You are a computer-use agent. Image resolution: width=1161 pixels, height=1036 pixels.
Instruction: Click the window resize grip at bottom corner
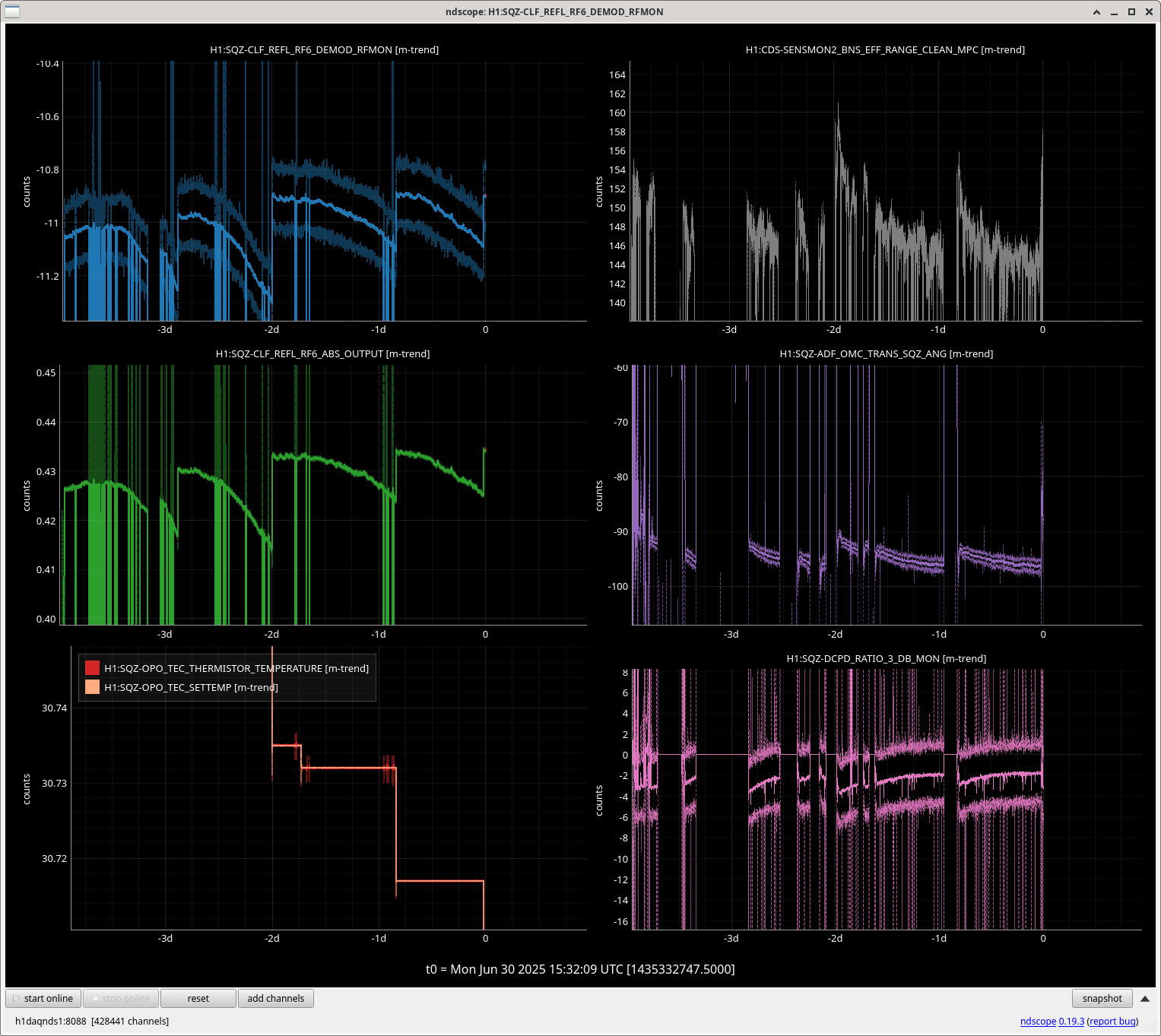pyautogui.click(x=1152, y=1028)
